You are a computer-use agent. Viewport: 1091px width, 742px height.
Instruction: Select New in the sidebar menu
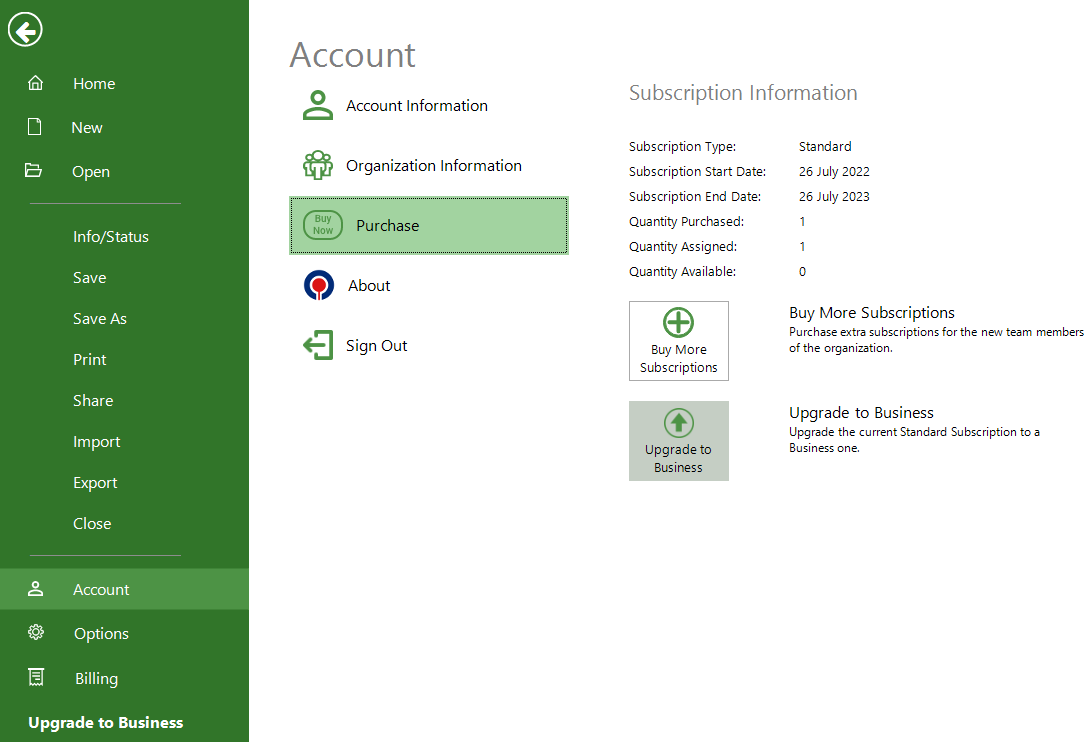coord(125,127)
